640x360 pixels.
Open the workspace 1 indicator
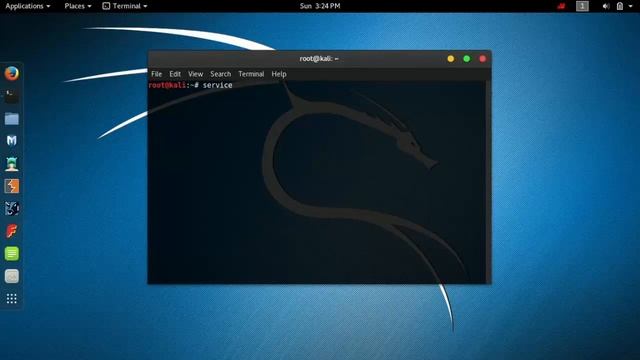pyautogui.click(x=582, y=6)
